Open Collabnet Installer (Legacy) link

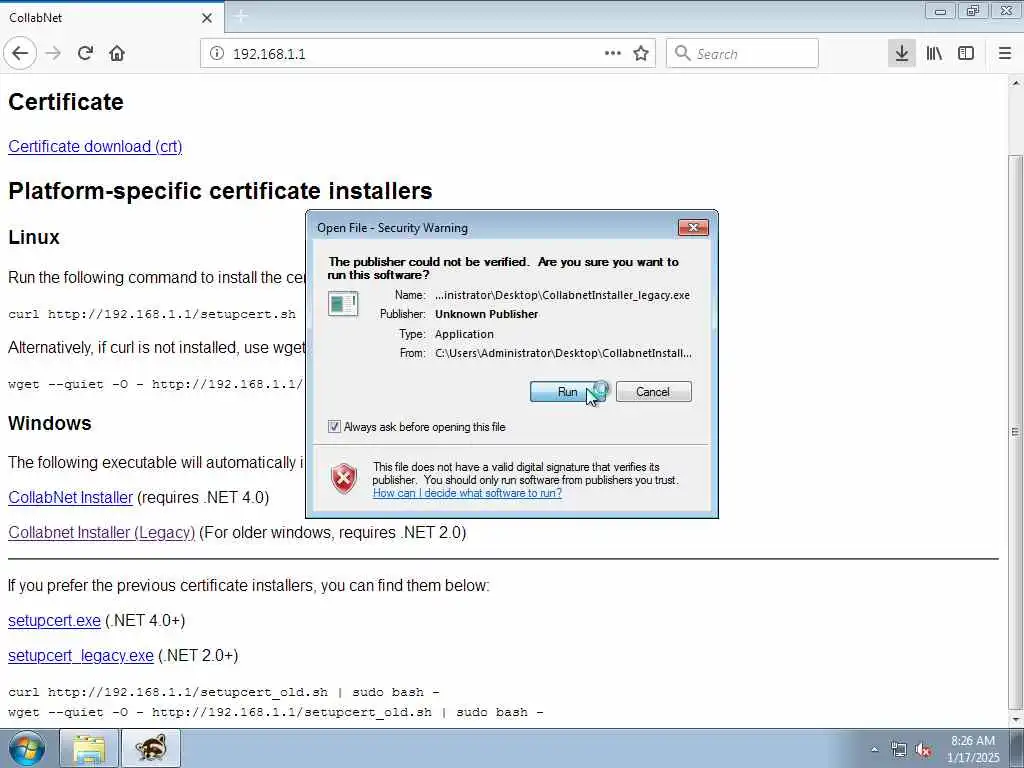point(101,533)
